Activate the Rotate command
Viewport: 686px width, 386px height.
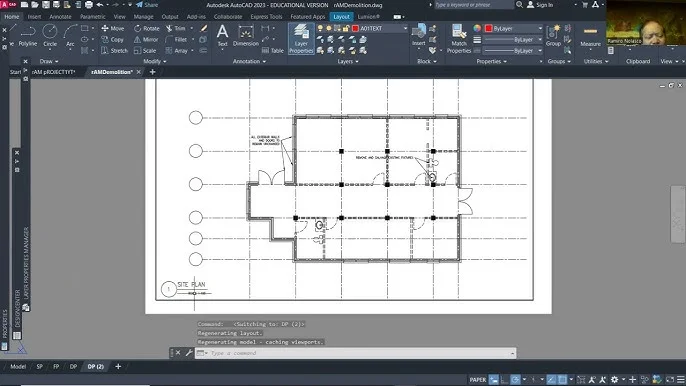pyautogui.click(x=147, y=28)
